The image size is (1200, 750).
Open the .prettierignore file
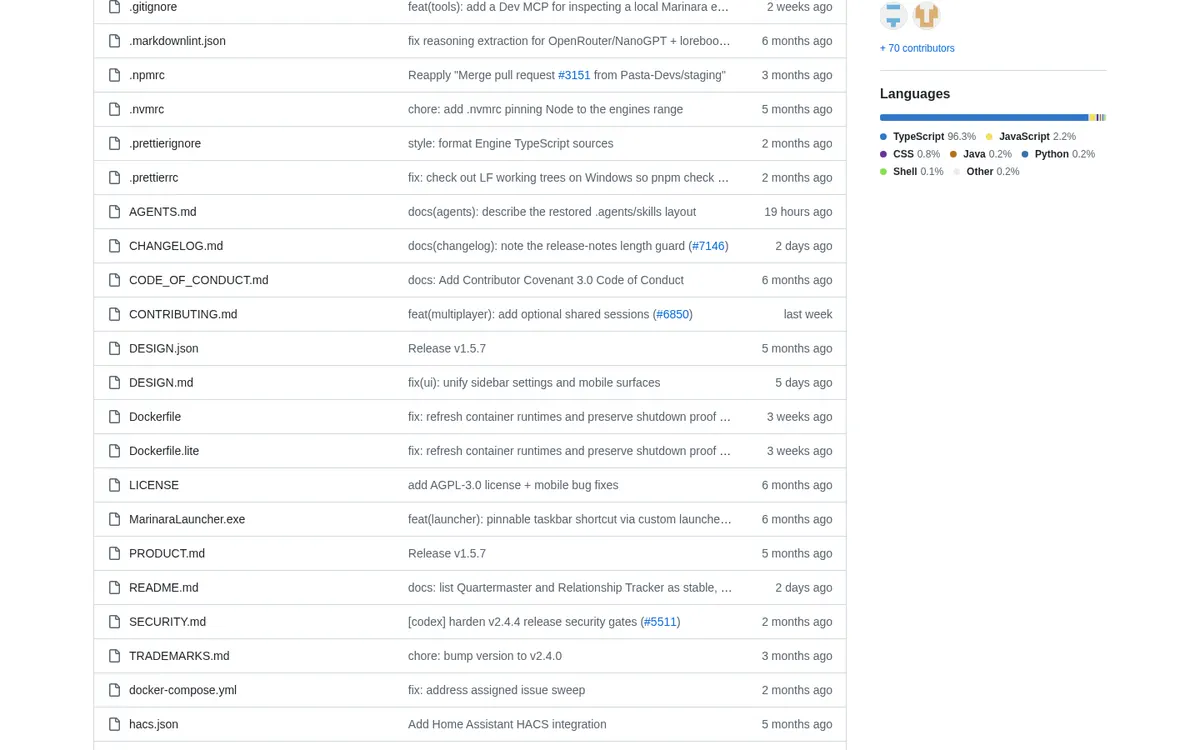[165, 143]
